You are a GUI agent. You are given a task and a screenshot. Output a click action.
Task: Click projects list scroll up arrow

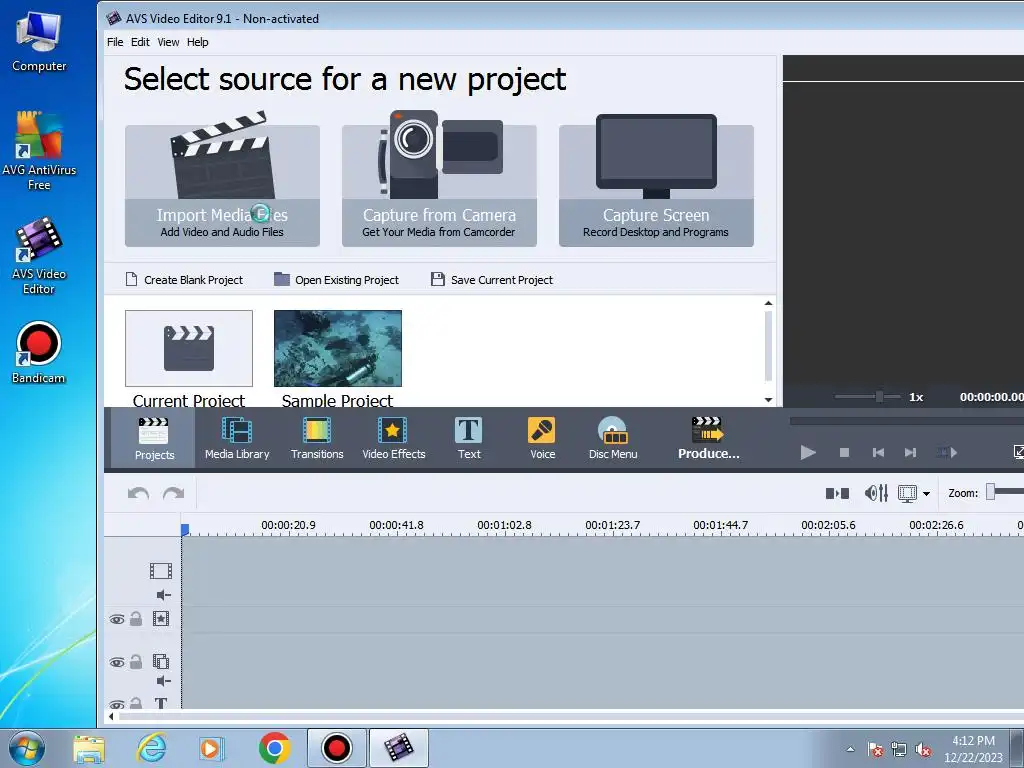[768, 303]
